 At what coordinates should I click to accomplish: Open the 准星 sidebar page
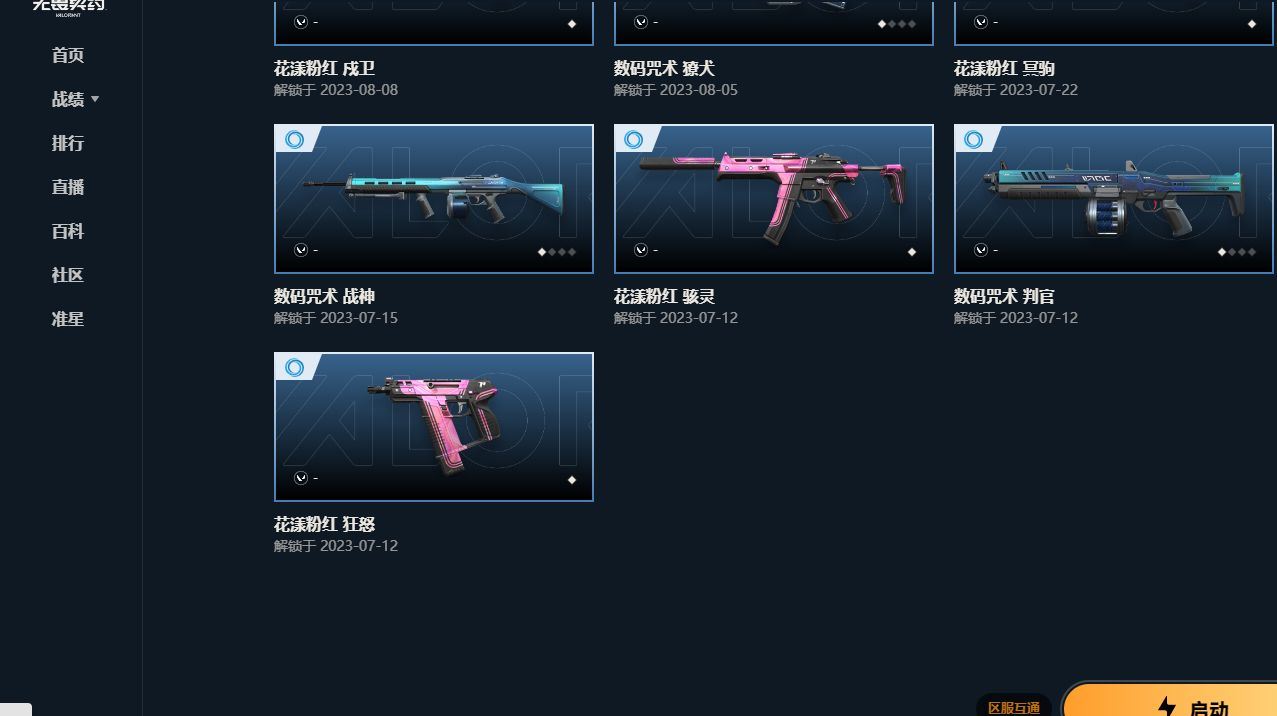[68, 319]
